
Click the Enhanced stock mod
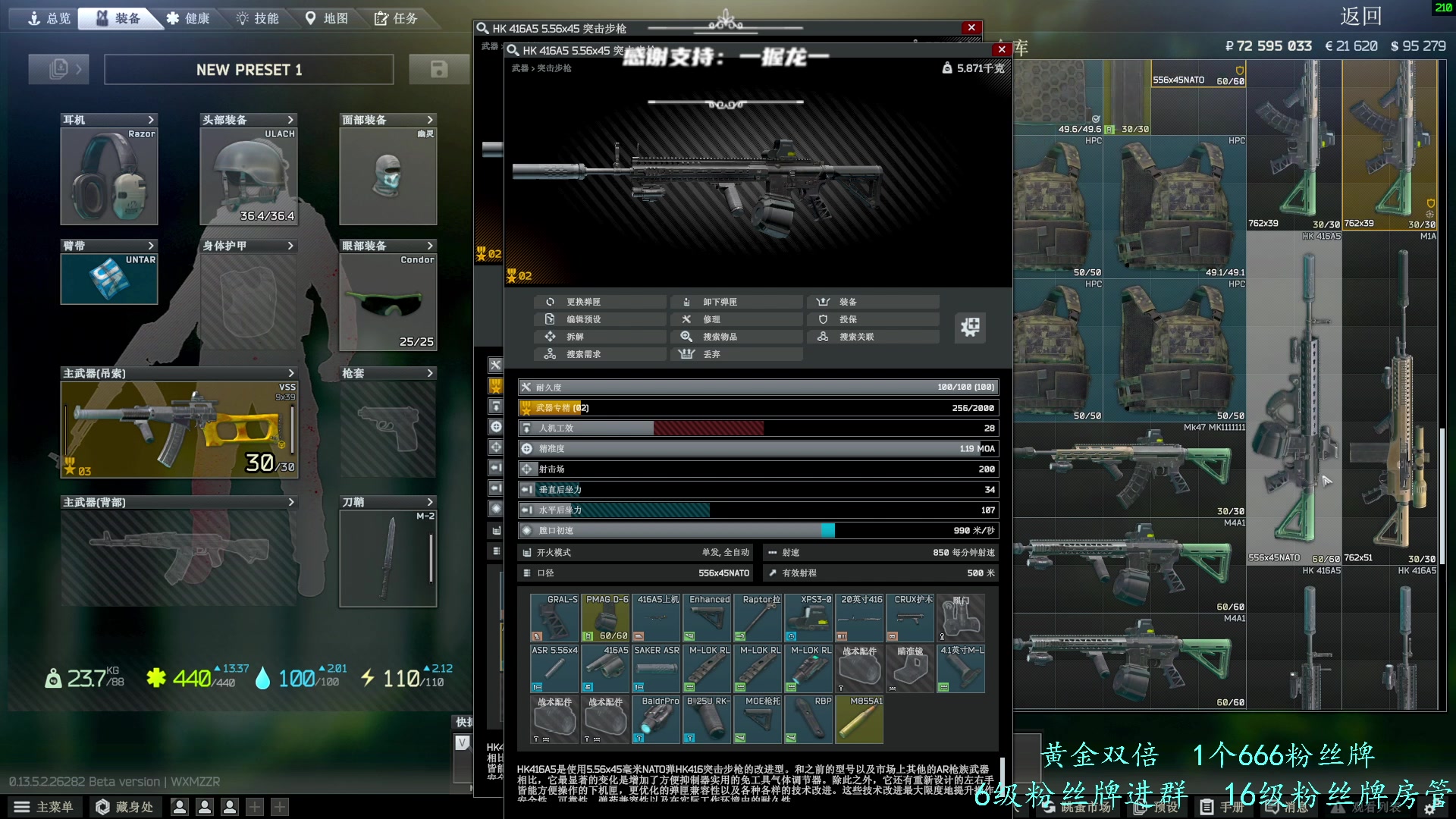click(707, 618)
